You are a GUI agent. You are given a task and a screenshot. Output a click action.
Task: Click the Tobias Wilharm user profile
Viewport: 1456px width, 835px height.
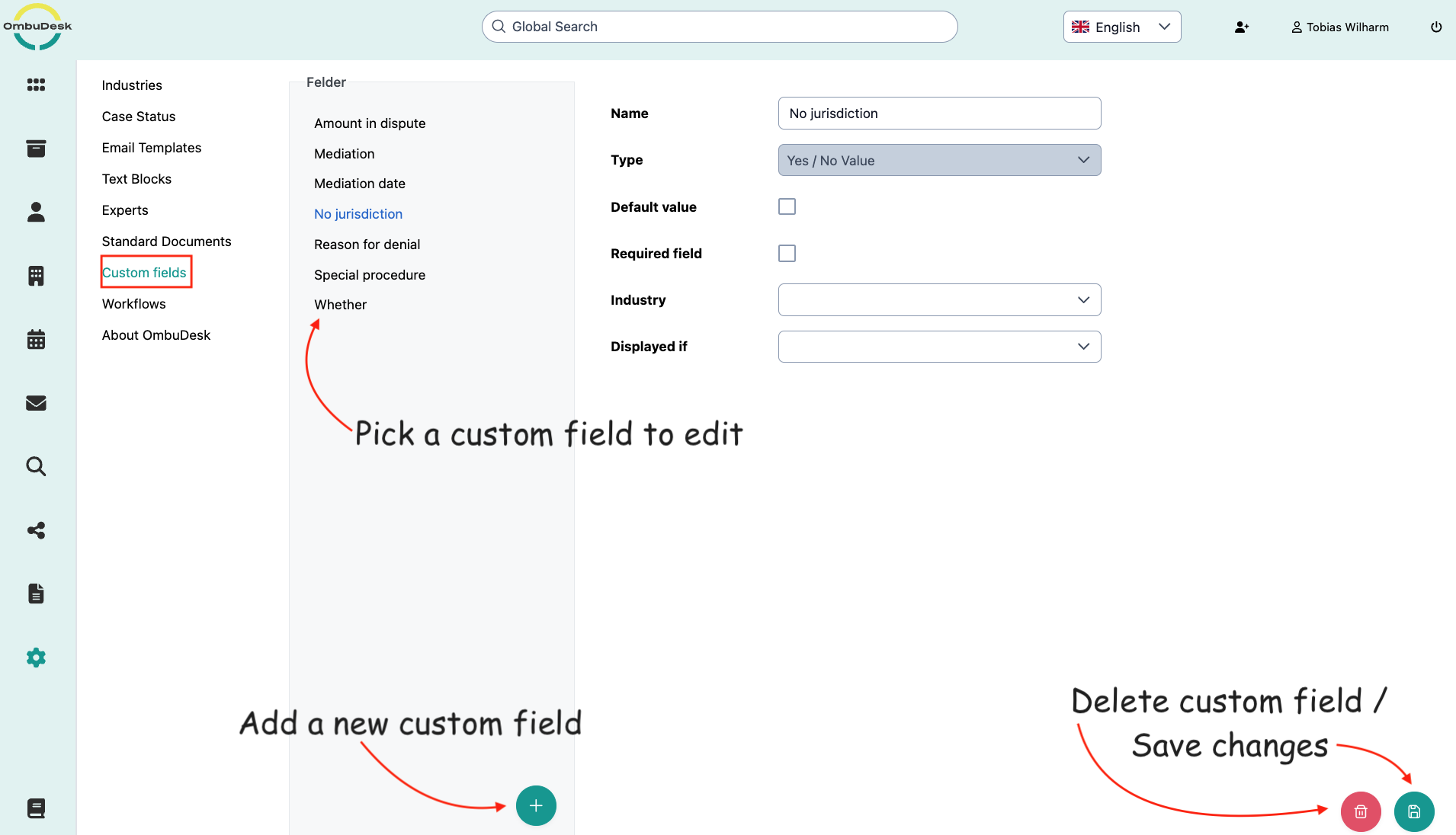click(1340, 27)
